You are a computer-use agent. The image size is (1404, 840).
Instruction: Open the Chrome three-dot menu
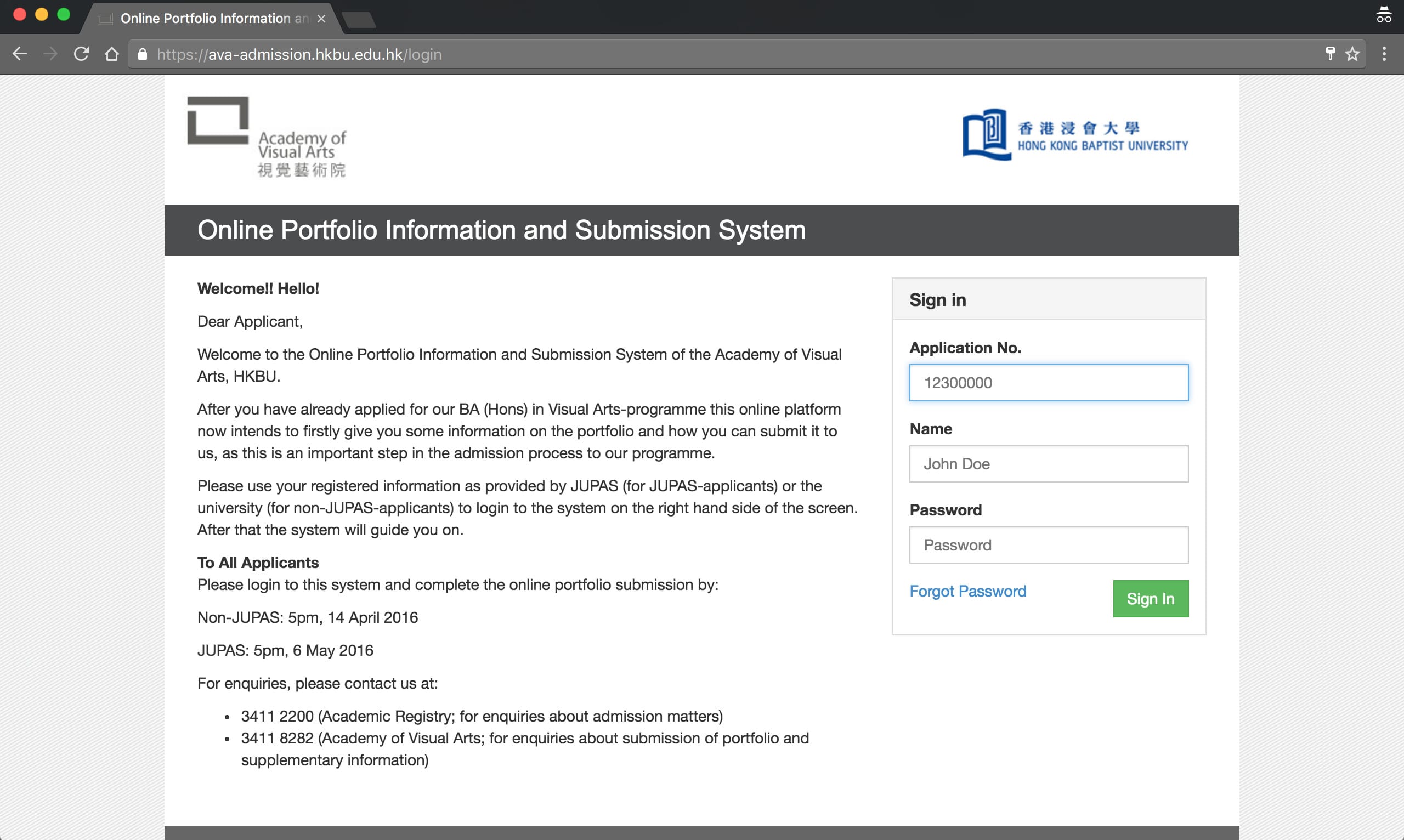pyautogui.click(x=1384, y=54)
